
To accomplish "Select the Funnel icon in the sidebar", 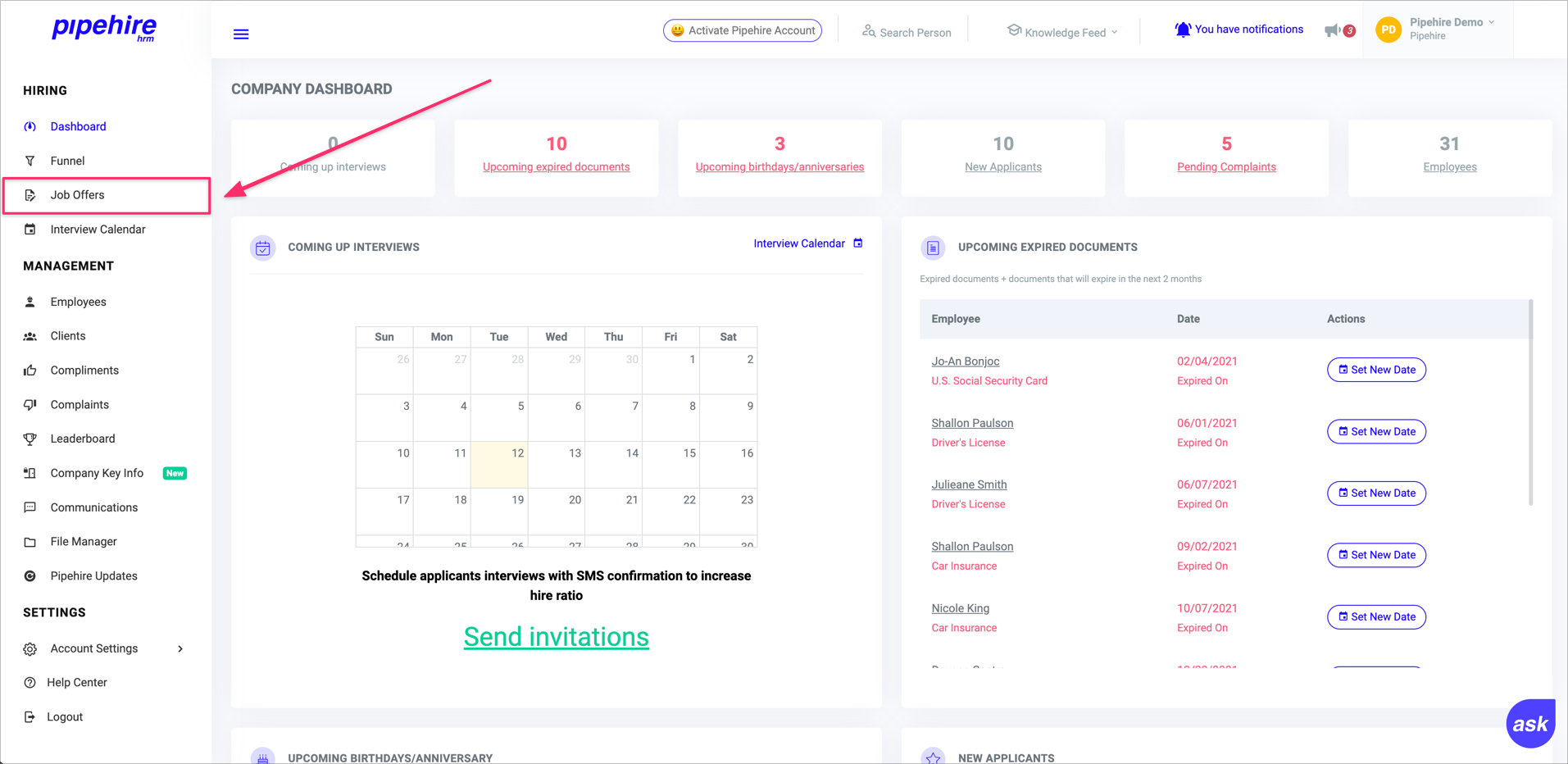I will [30, 161].
